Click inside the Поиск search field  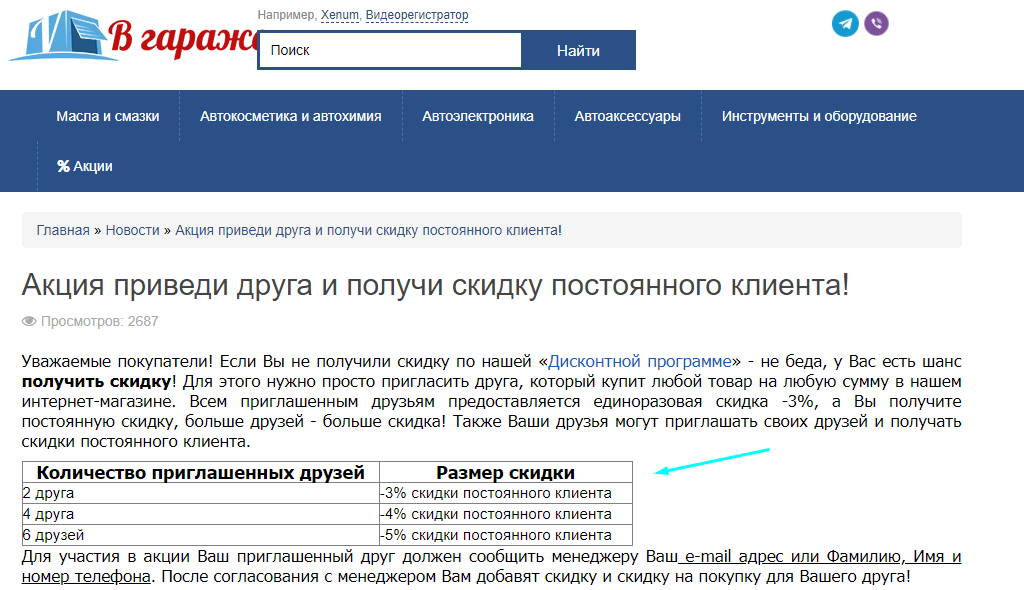coord(389,49)
